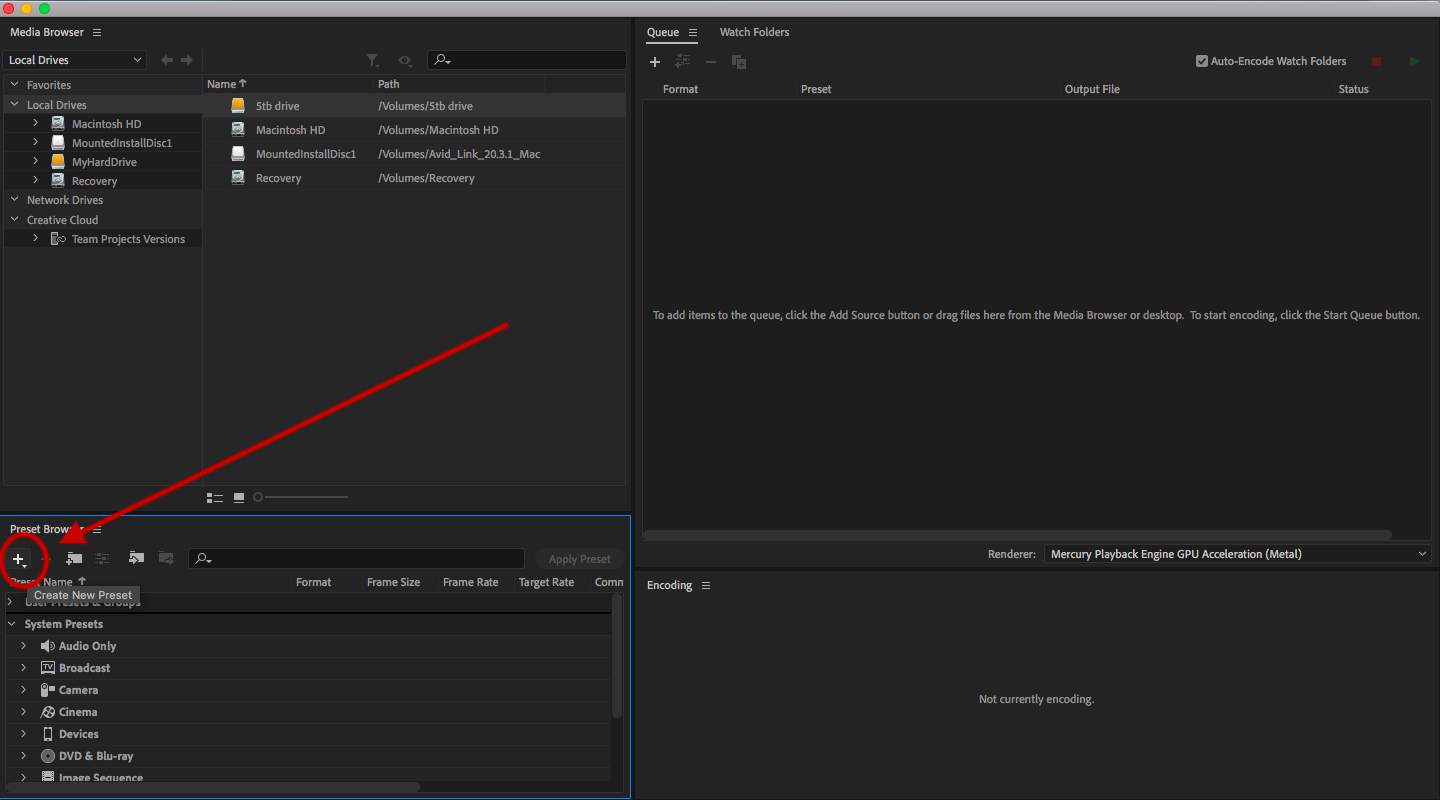Click the Remove minus icon in Queue toolbar

(711, 62)
